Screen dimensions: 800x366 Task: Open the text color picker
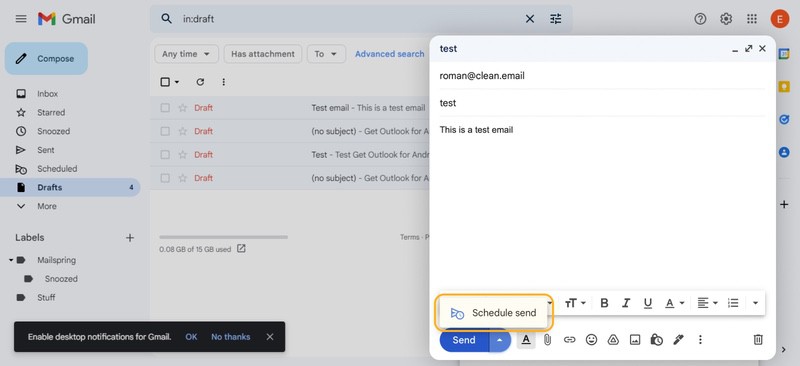(x=674, y=303)
